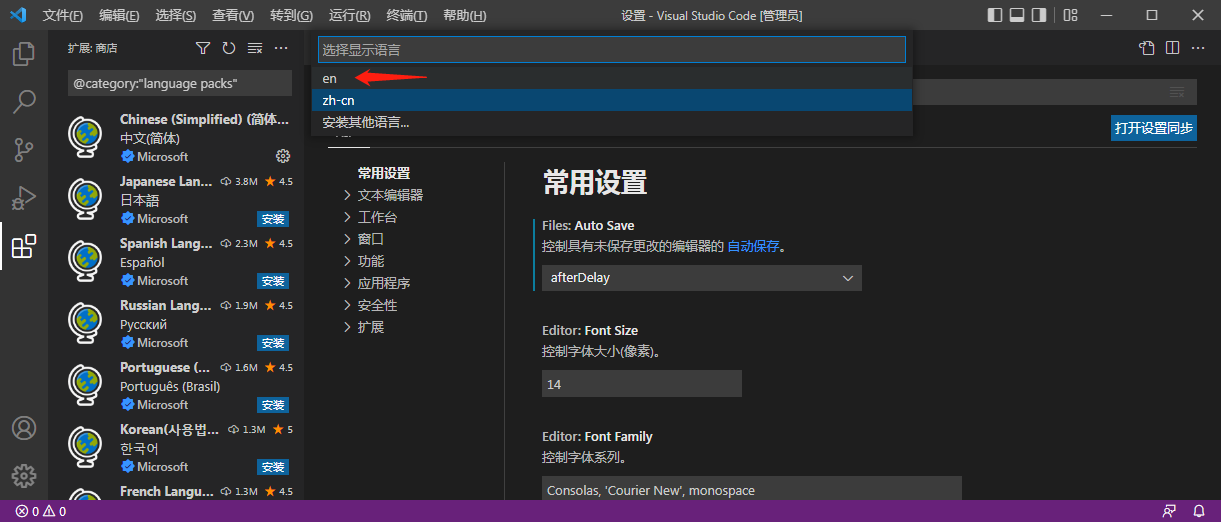Refresh the extensions list

(x=229, y=48)
